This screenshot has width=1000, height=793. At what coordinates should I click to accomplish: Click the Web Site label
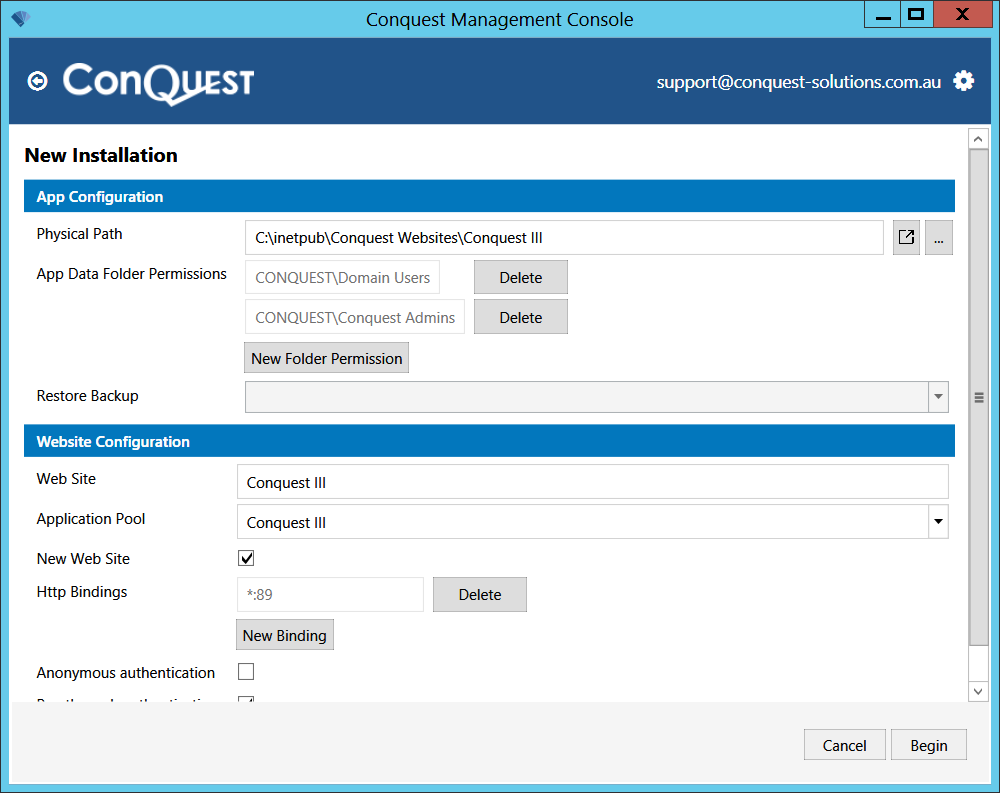click(66, 478)
